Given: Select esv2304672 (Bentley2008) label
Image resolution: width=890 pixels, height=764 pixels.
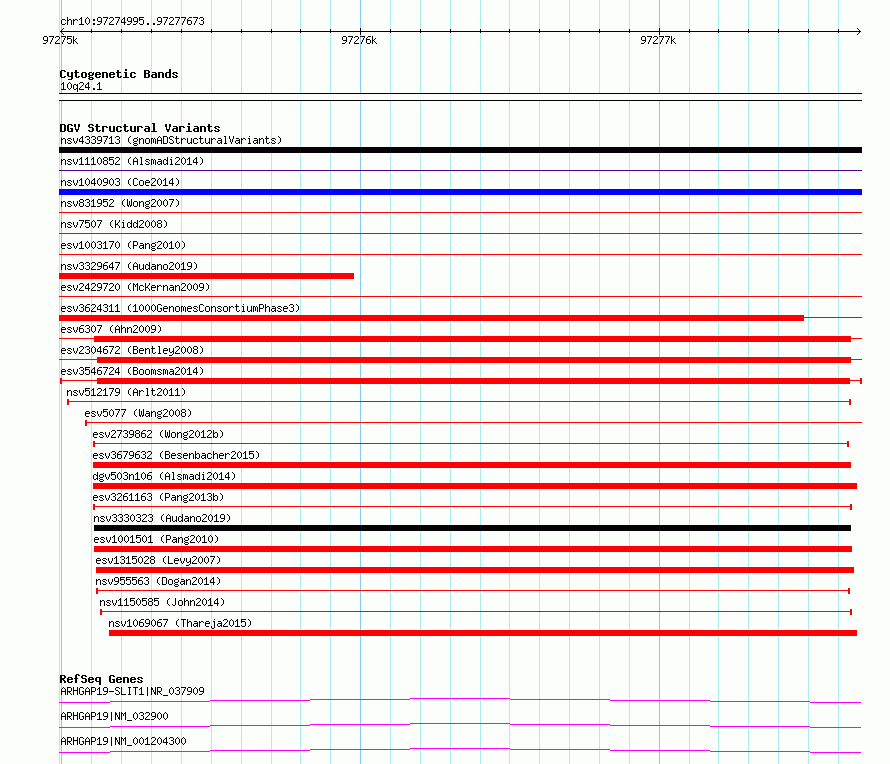Looking at the screenshot, I should (x=132, y=350).
